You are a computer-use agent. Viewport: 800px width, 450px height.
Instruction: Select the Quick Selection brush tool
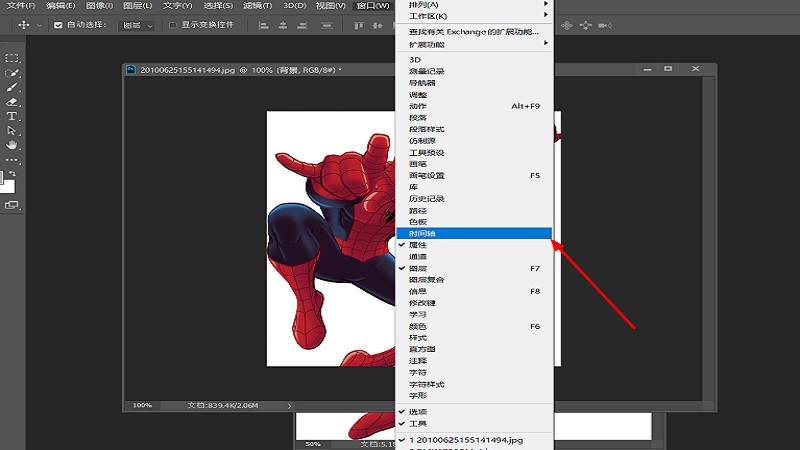coord(12,73)
